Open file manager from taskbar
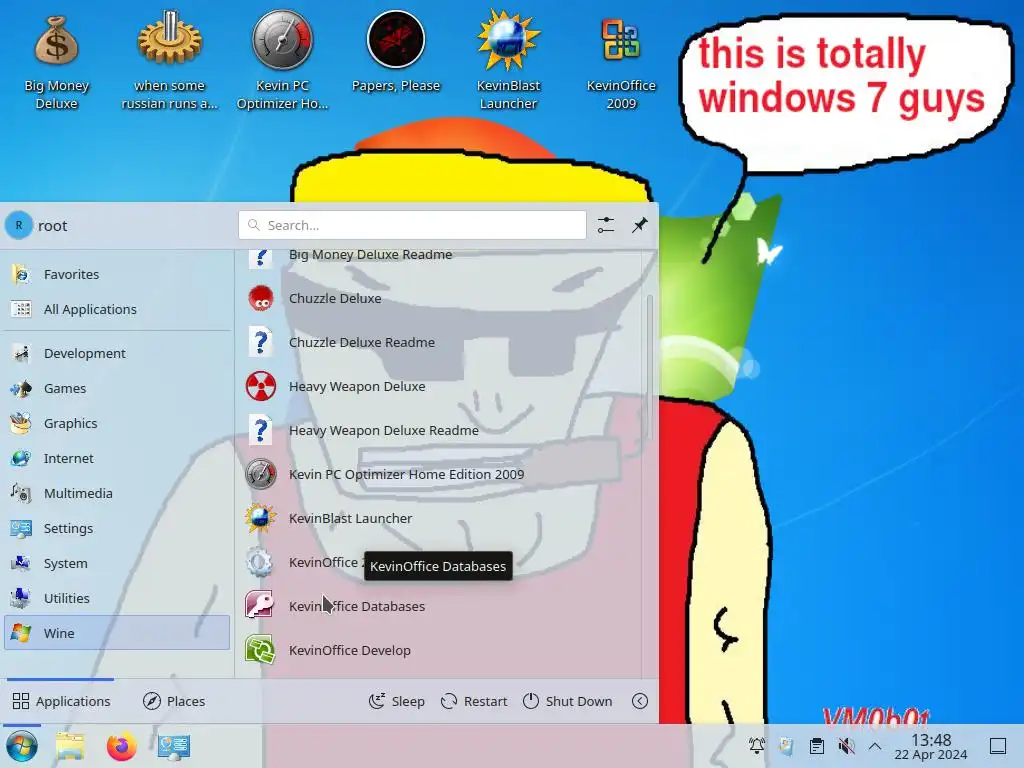 point(70,746)
